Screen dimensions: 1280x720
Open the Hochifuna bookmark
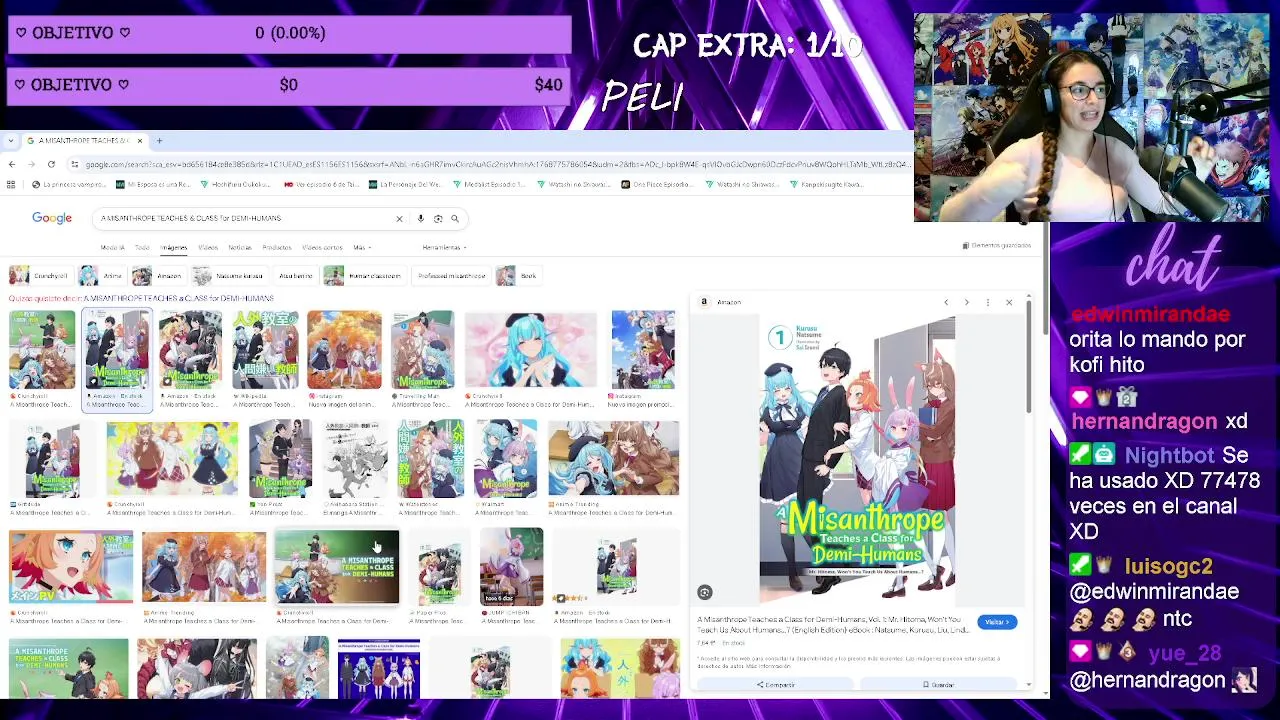pos(236,184)
